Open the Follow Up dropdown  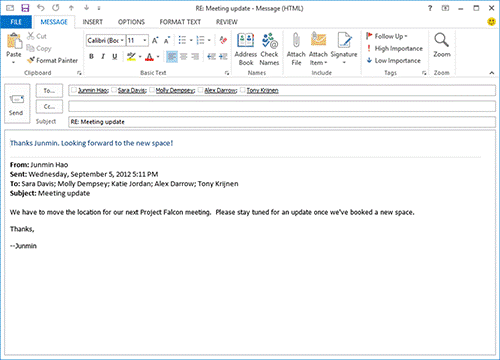(x=387, y=36)
